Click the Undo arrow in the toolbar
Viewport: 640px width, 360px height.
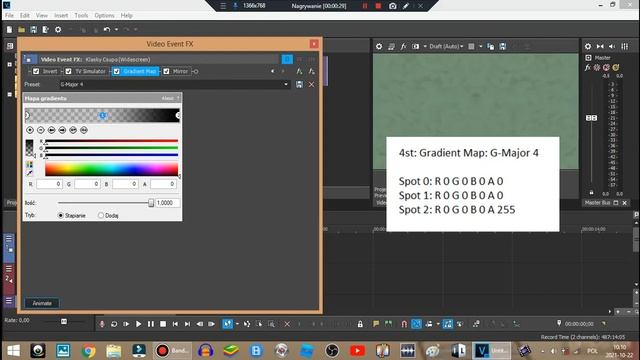click(x=107, y=30)
